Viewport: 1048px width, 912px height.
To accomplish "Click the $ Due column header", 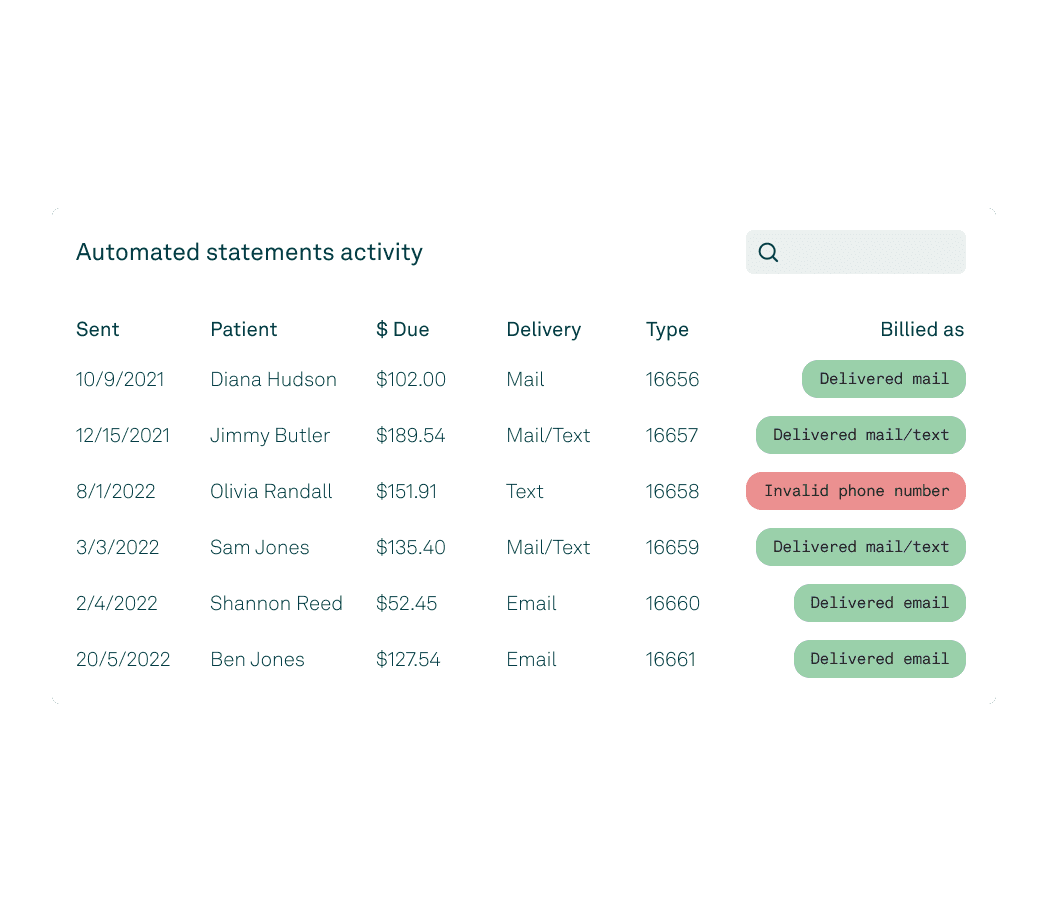I will click(402, 329).
